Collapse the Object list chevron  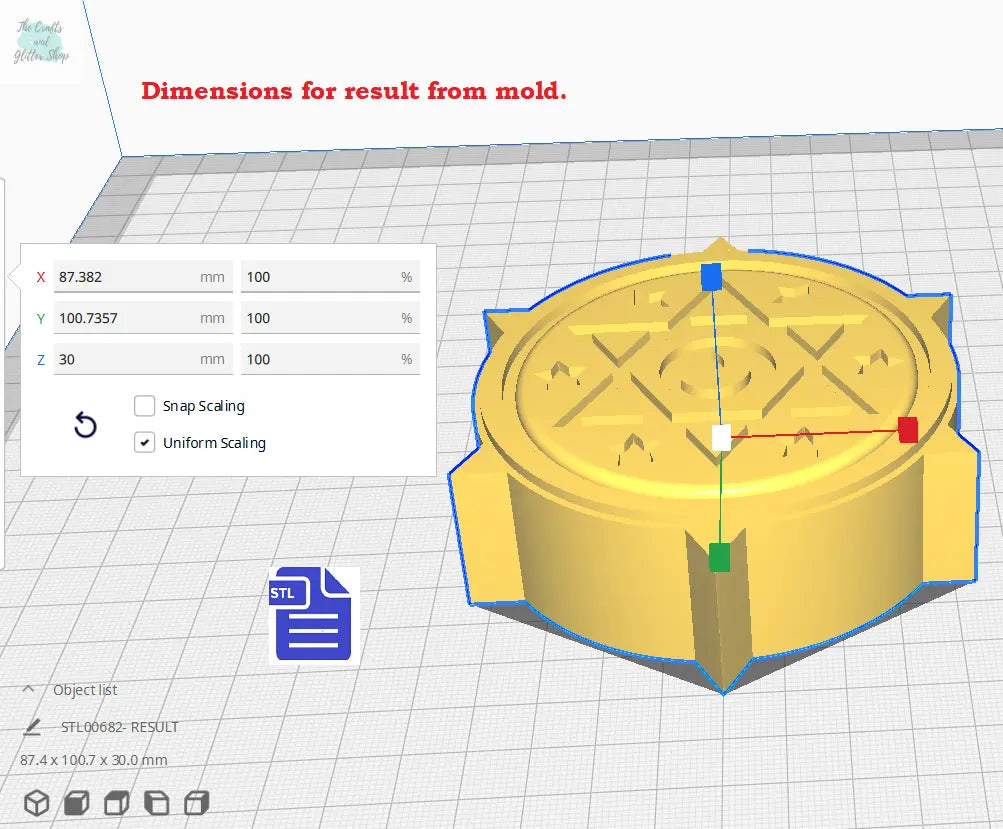click(x=28, y=690)
